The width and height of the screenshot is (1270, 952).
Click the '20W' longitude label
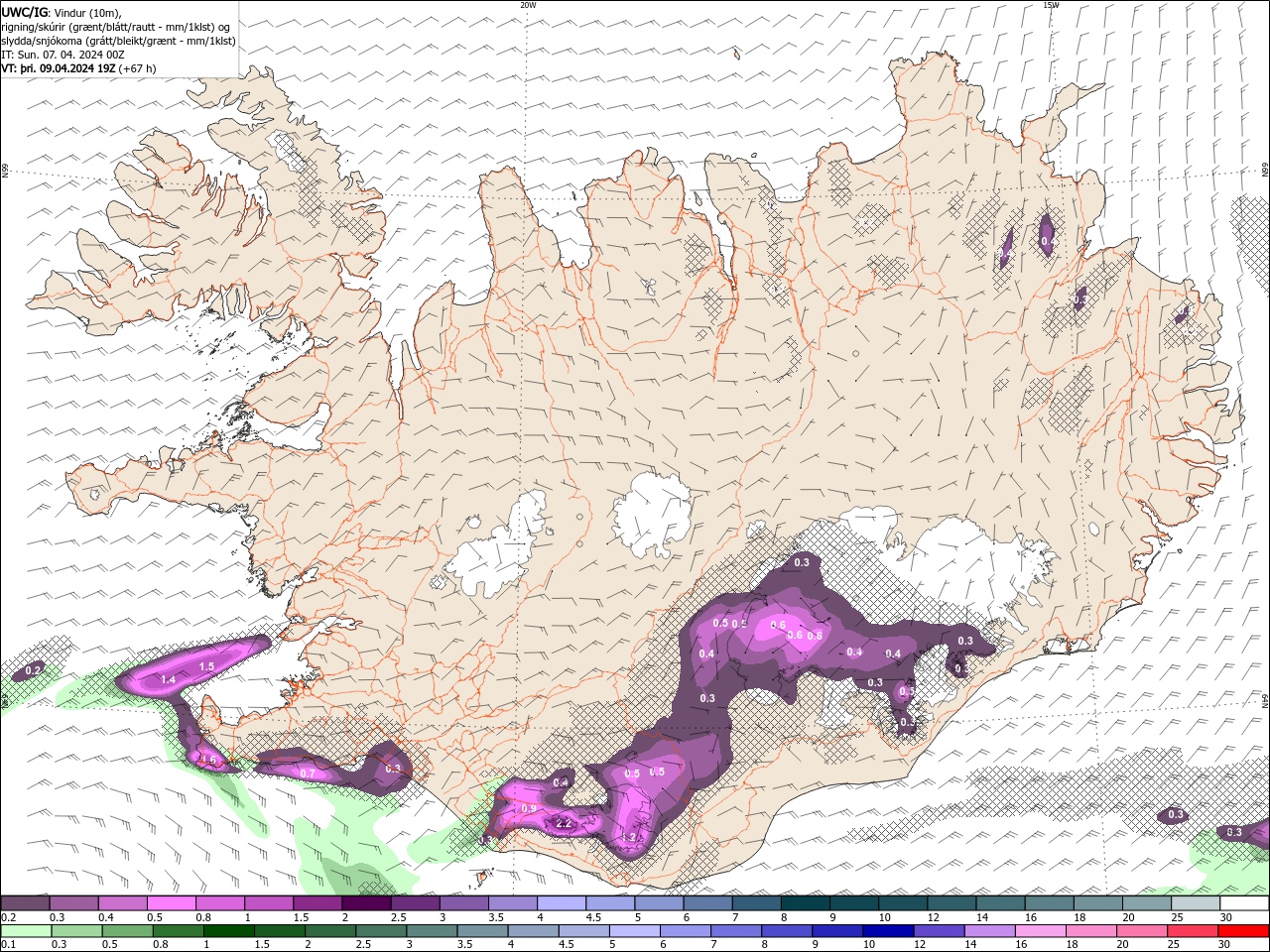pyautogui.click(x=528, y=5)
